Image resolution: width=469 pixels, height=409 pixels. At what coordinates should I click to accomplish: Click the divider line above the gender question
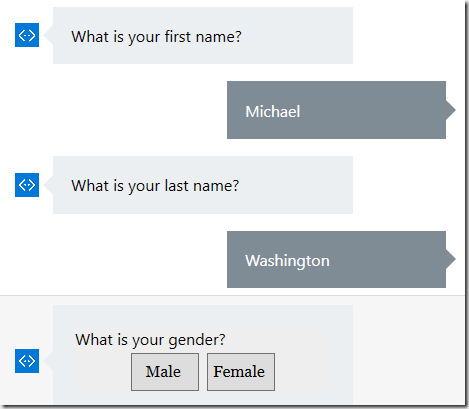point(232,295)
